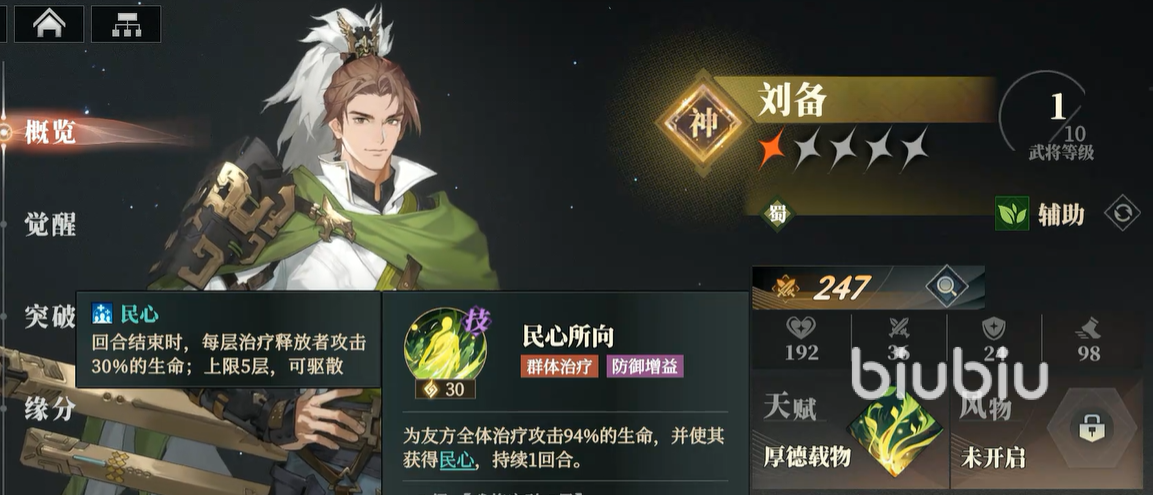Image resolution: width=1153 pixels, height=495 pixels.
Task: Click the green leaf 辅助 role icon
Action: click(x=1012, y=214)
